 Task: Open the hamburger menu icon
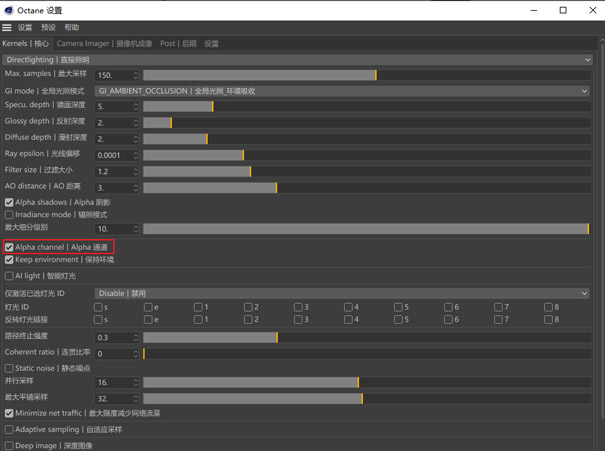pos(7,27)
